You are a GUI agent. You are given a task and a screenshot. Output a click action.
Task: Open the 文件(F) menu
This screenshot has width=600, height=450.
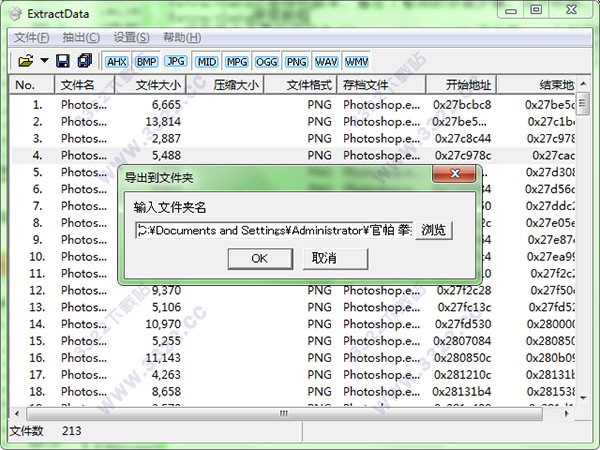[x=31, y=38]
